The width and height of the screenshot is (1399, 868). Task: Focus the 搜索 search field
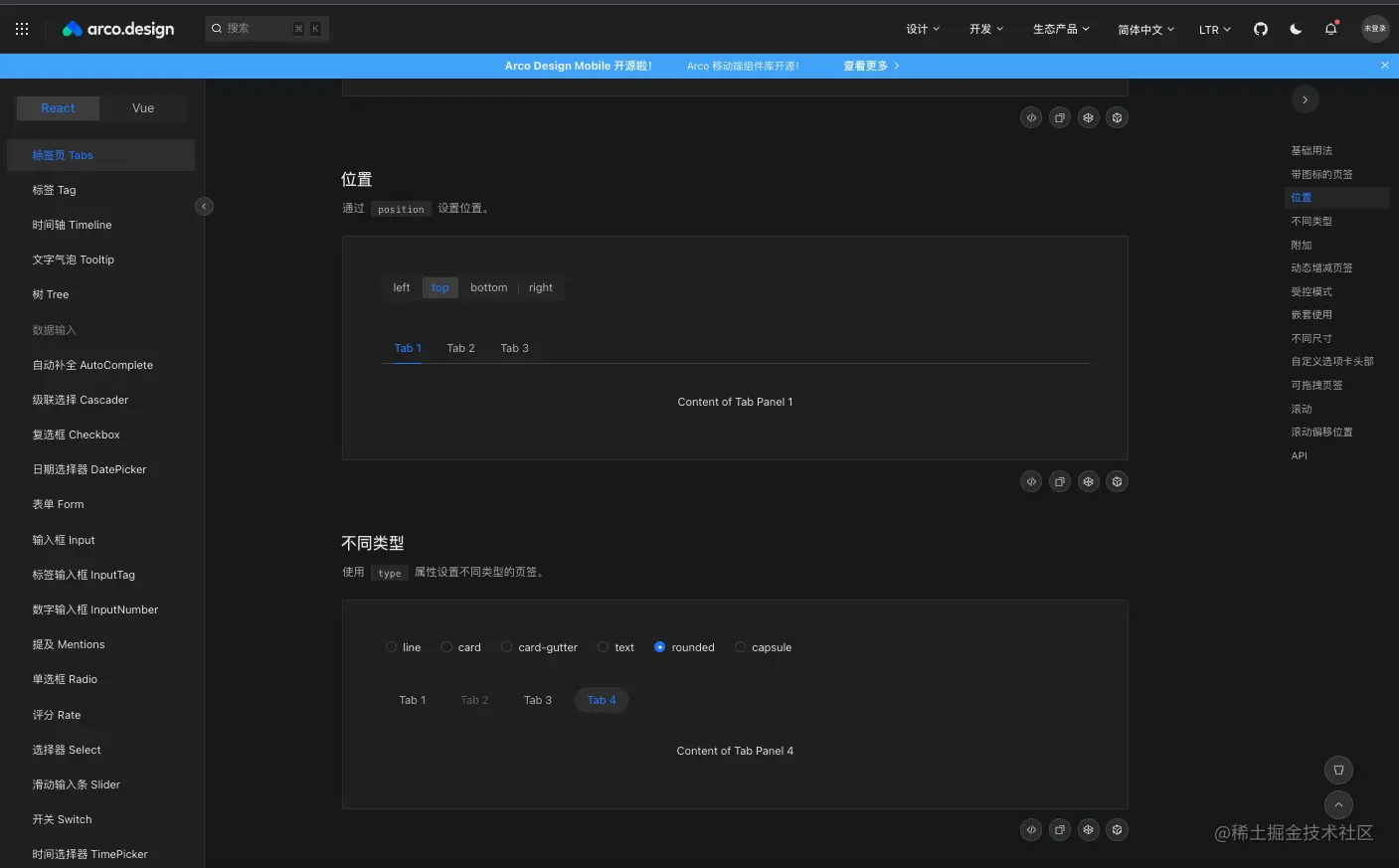point(266,29)
